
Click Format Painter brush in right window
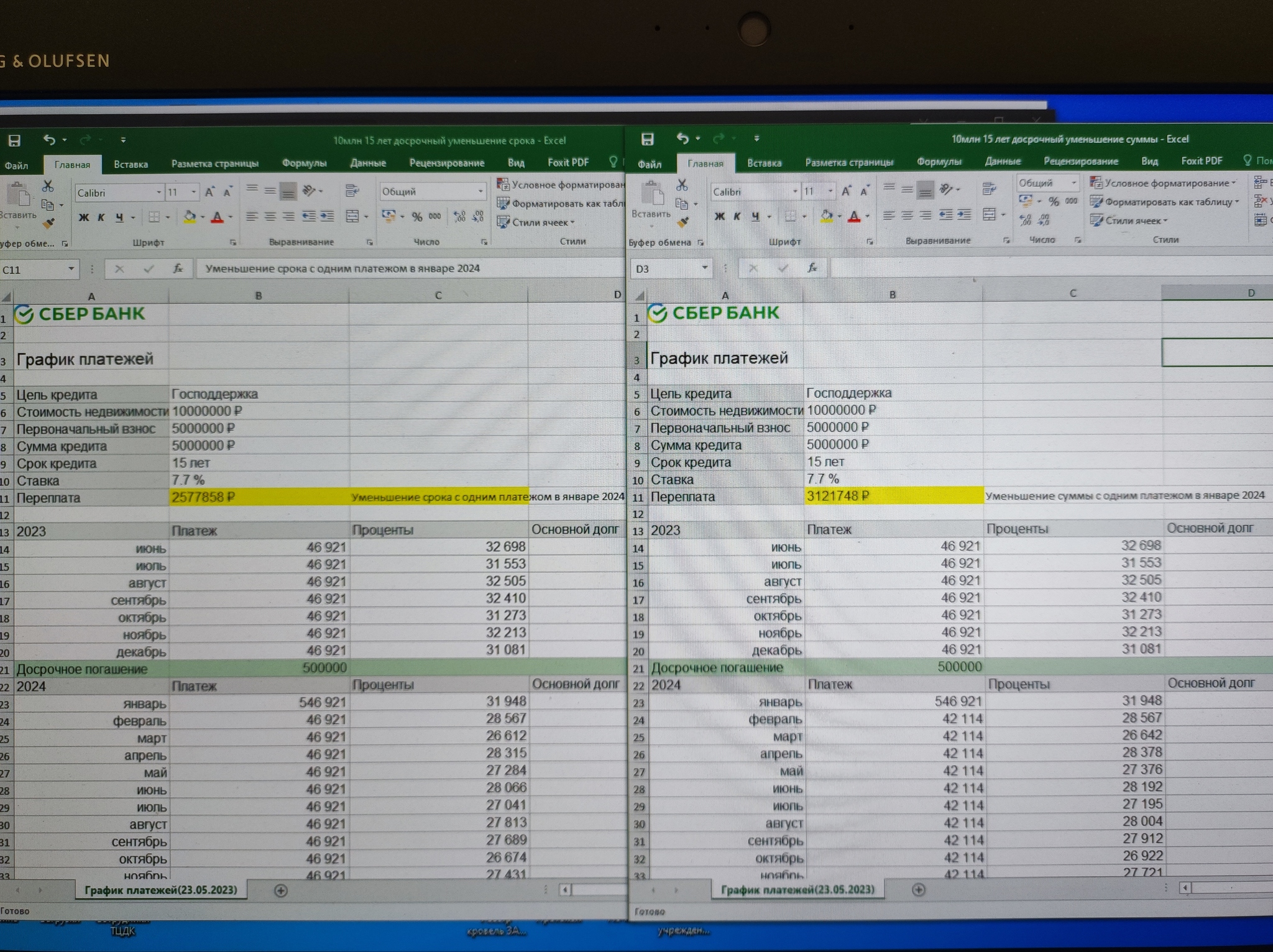[x=683, y=221]
